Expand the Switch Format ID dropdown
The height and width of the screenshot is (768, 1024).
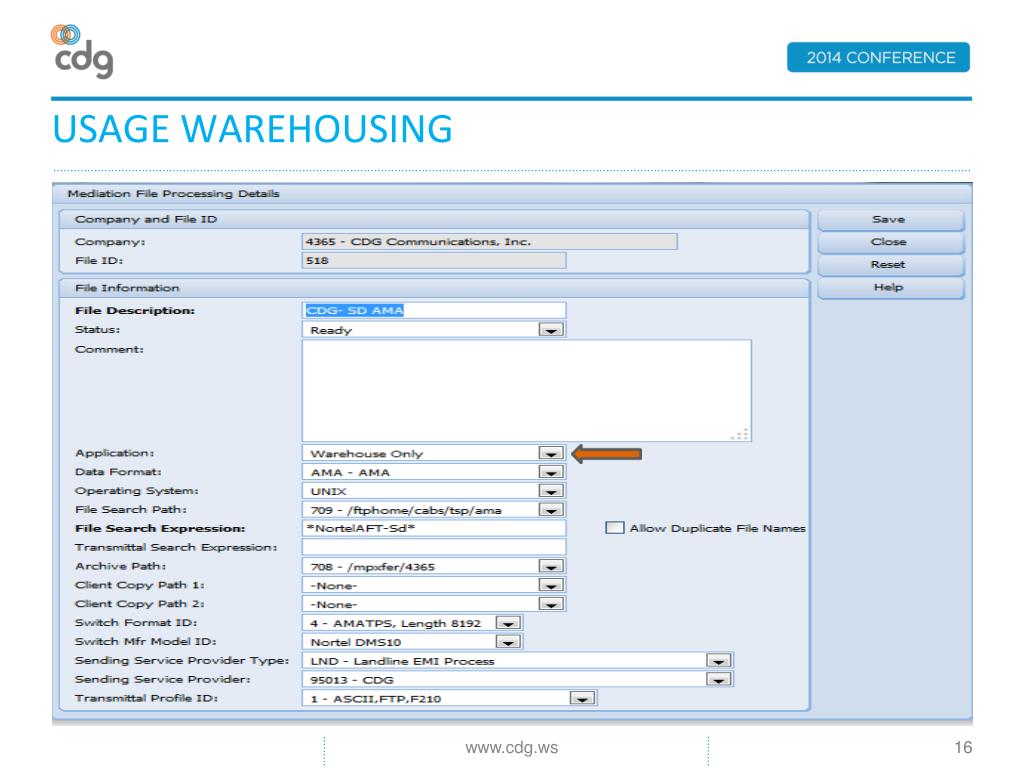click(508, 623)
